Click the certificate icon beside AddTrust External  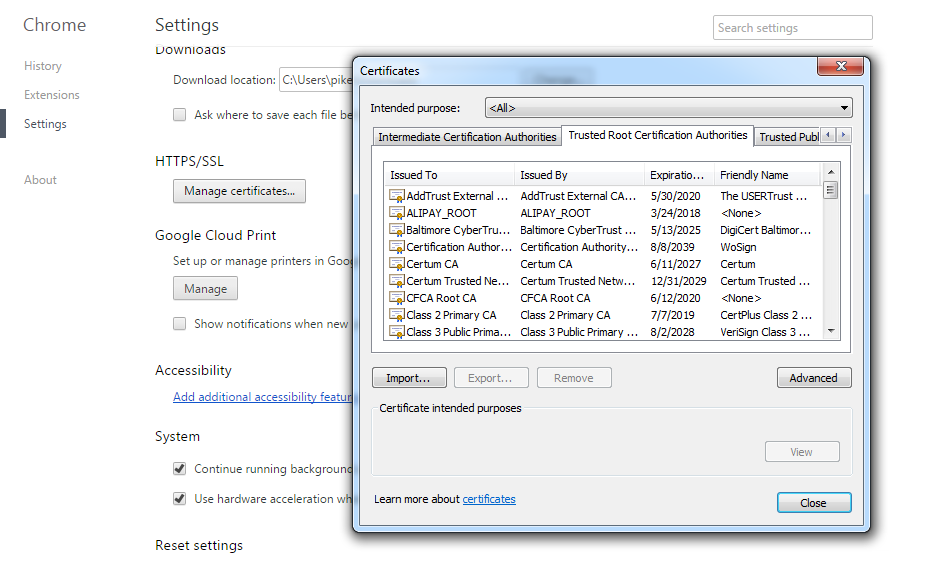click(396, 196)
